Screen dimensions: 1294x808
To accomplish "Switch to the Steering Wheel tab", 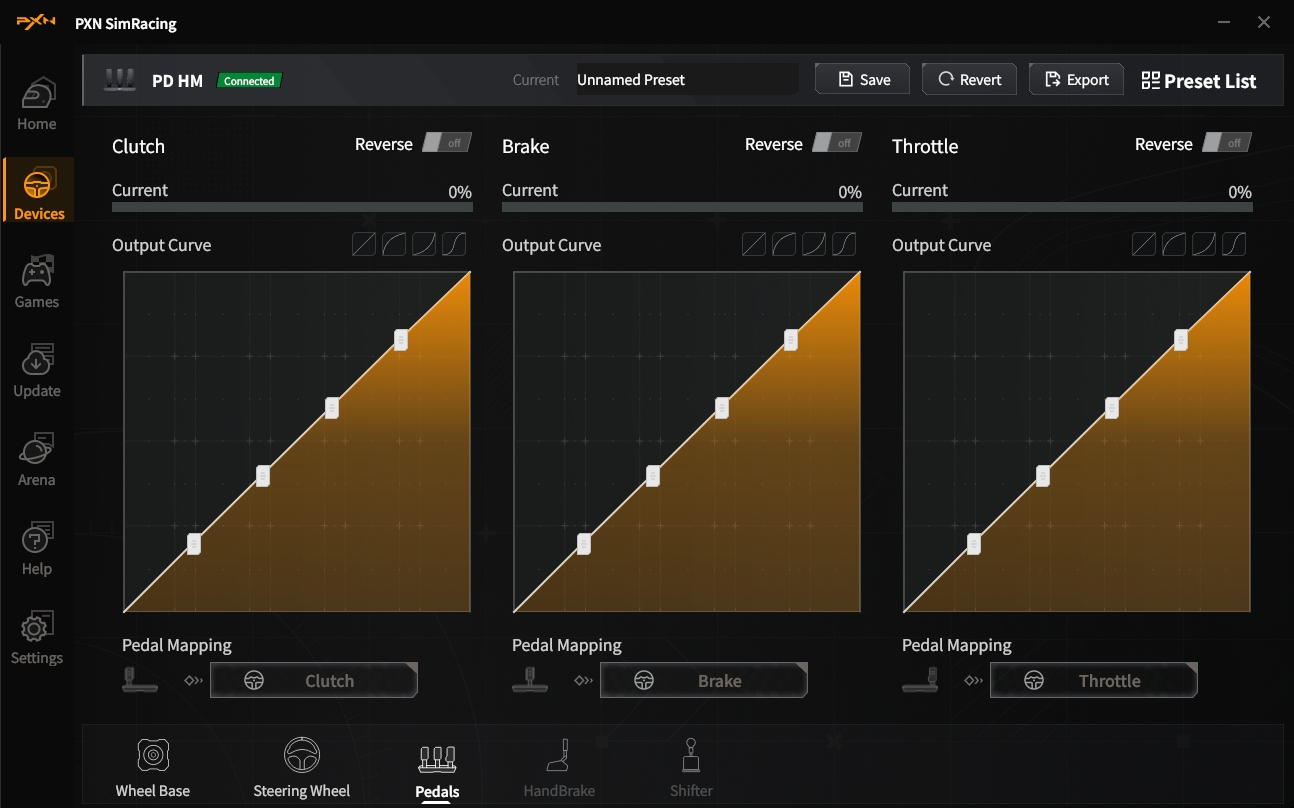I will pyautogui.click(x=301, y=768).
